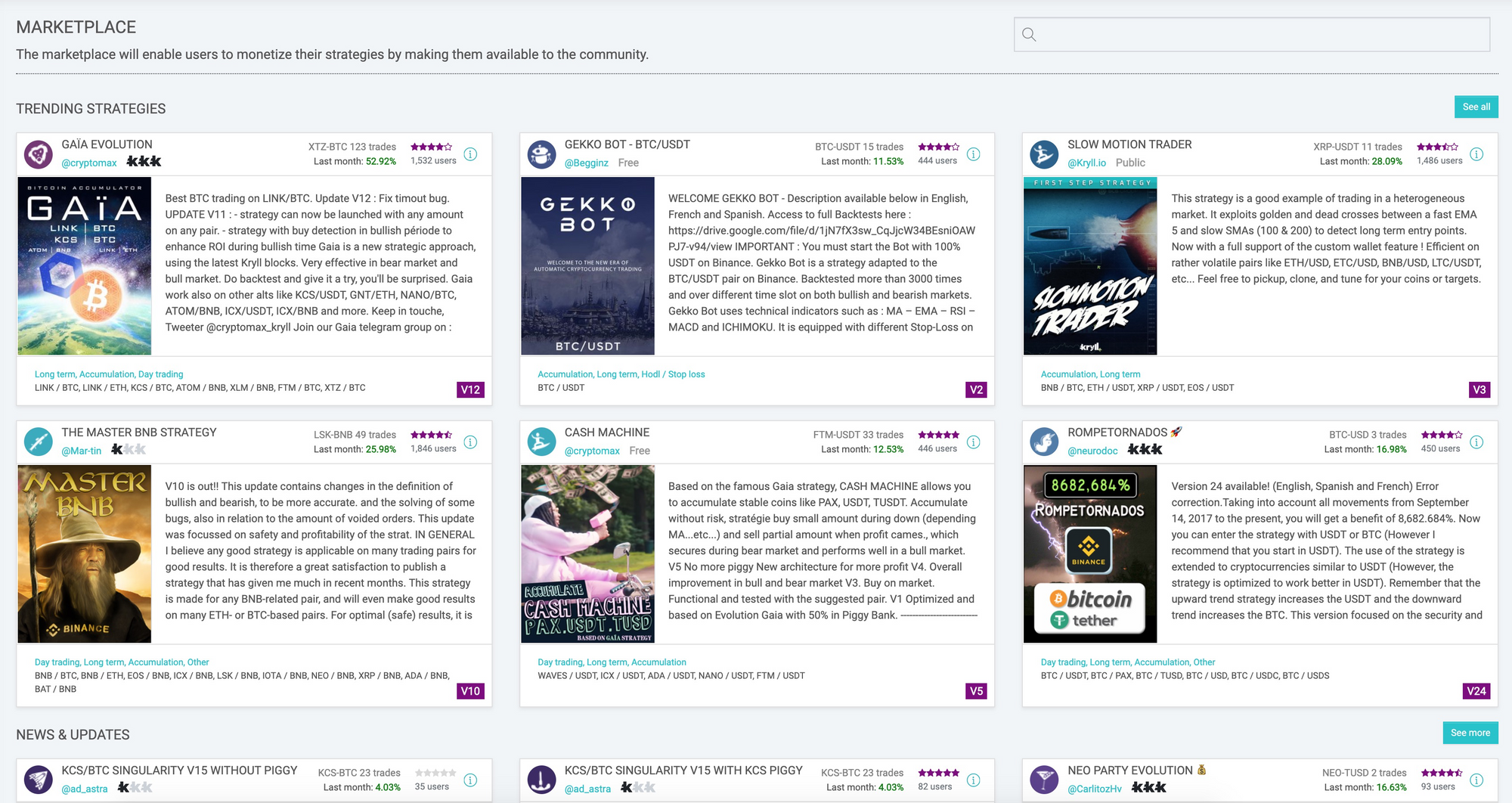This screenshot has width=1512, height=803.
Task: Open @Begginz author profile
Action: point(587,163)
